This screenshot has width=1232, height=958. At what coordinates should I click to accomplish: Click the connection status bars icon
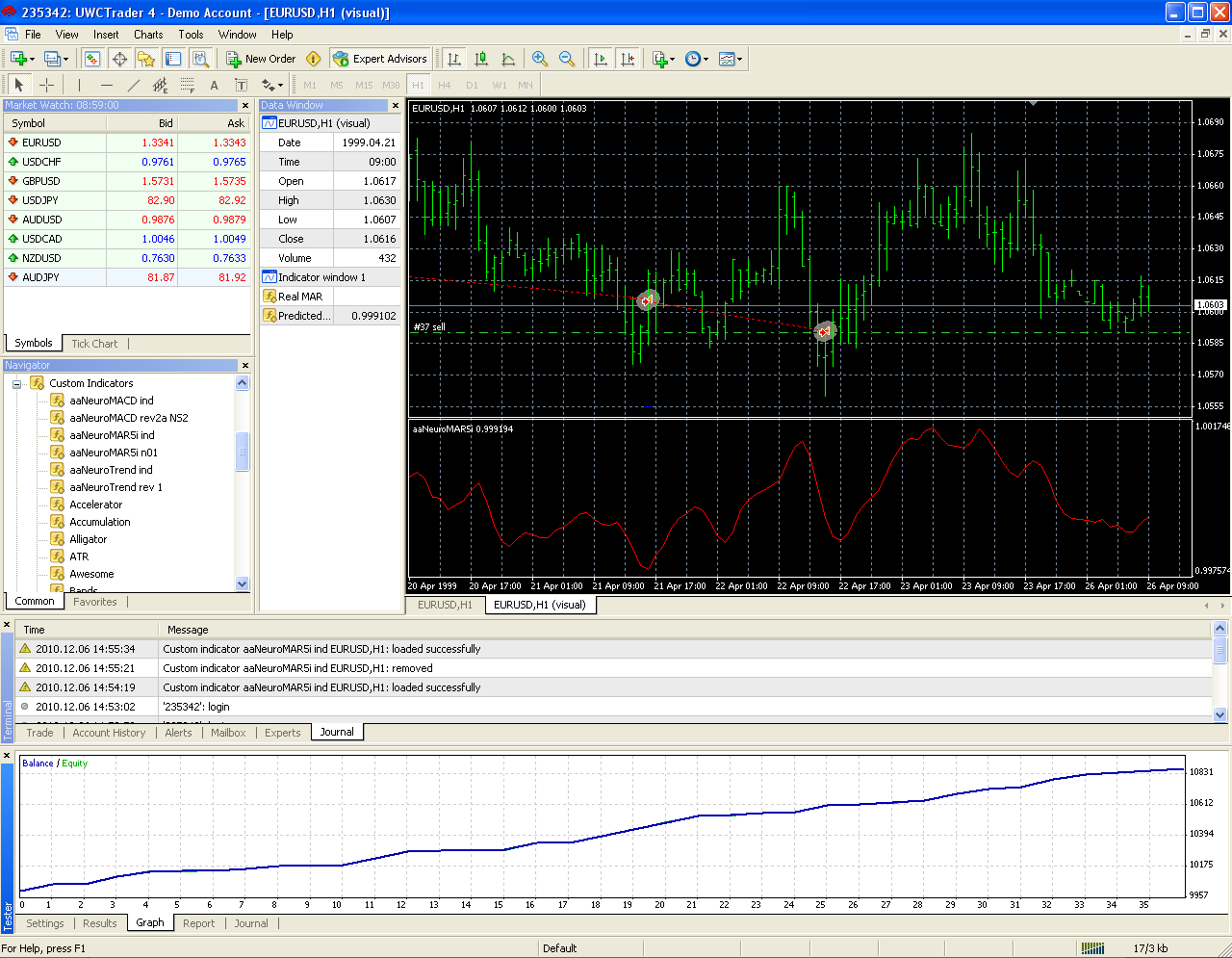tap(1092, 948)
